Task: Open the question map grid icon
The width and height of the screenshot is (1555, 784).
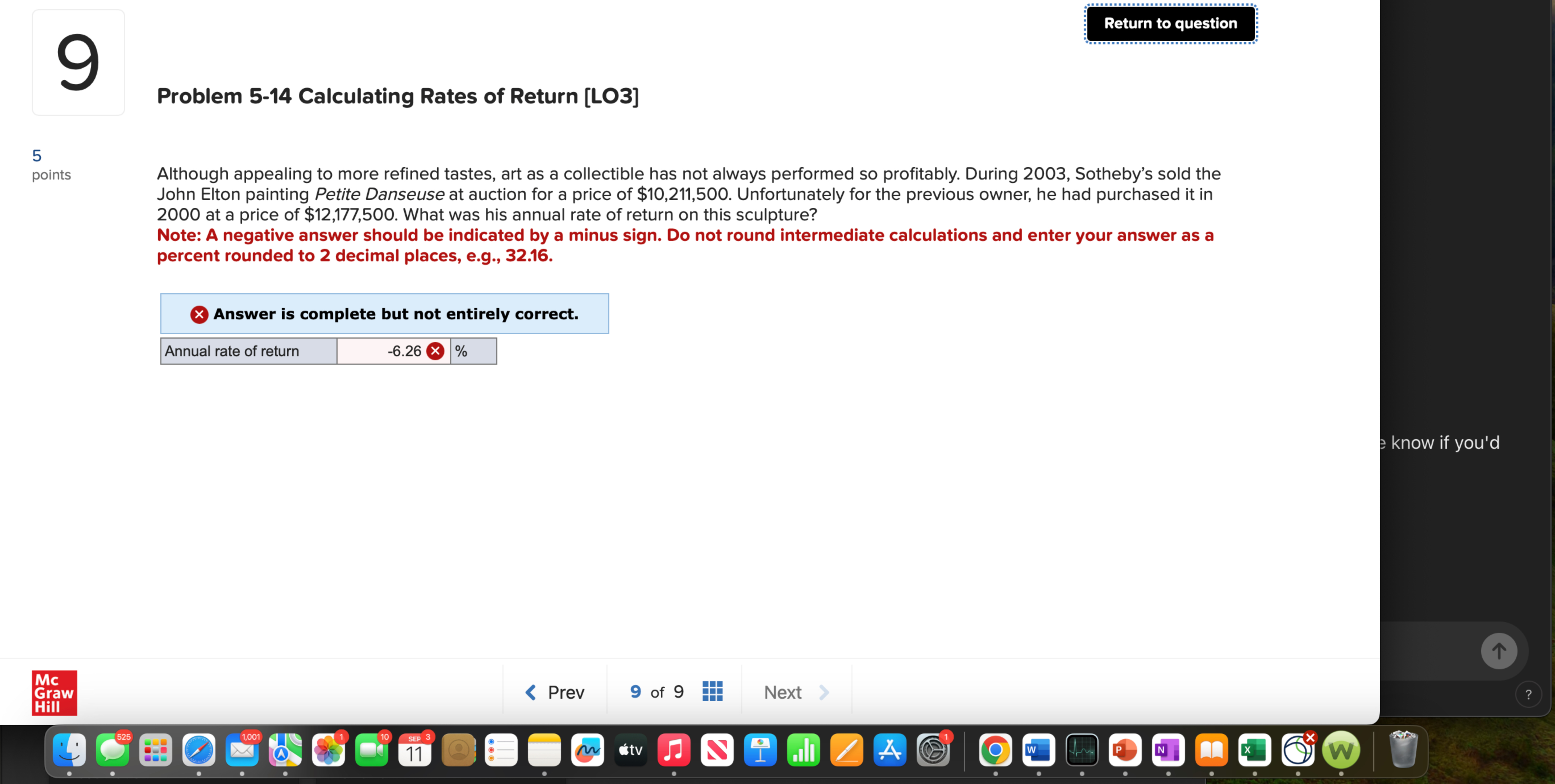Action: (x=712, y=692)
